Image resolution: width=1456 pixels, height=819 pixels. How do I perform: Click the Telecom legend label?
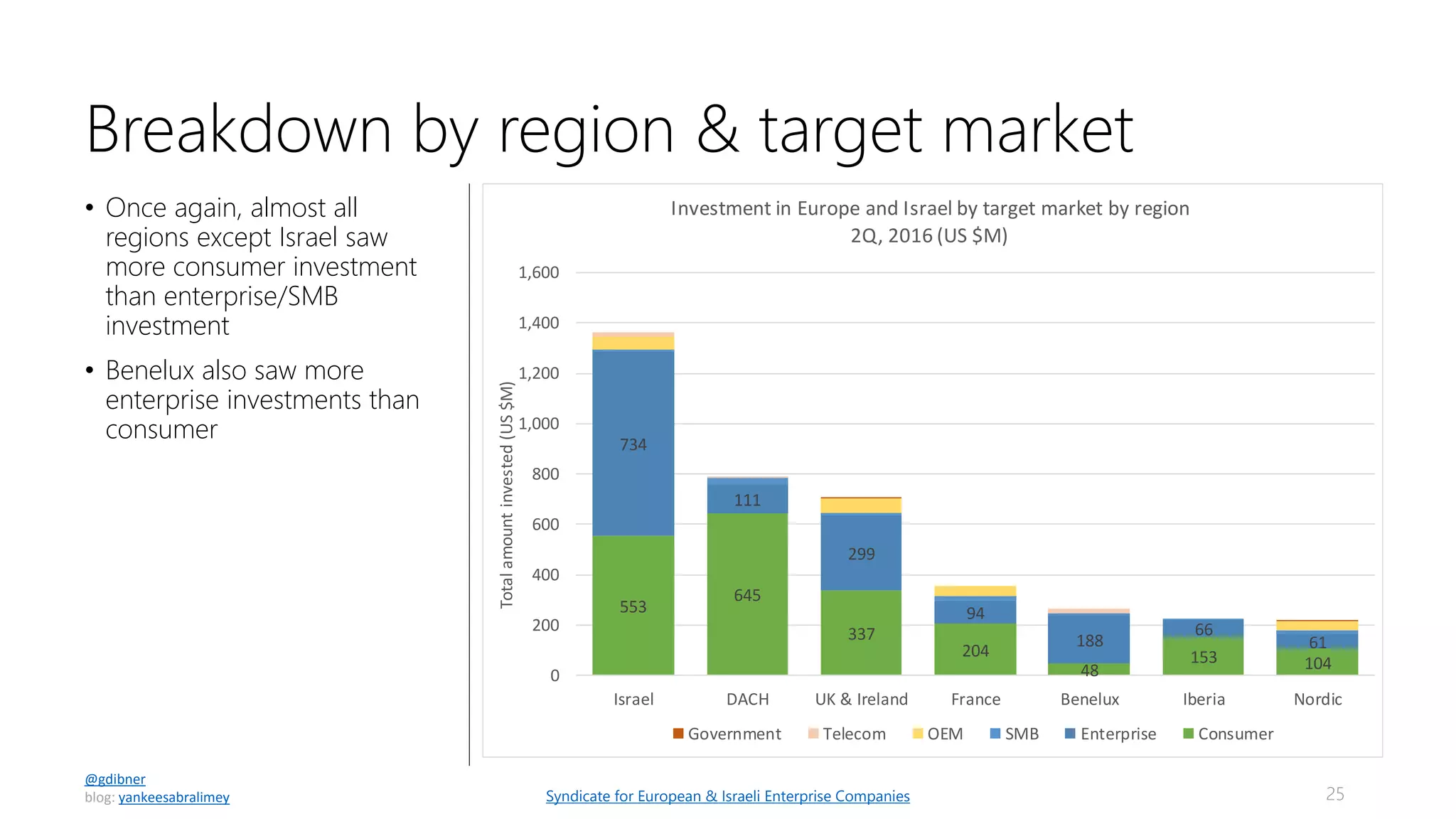pyautogui.click(x=854, y=734)
